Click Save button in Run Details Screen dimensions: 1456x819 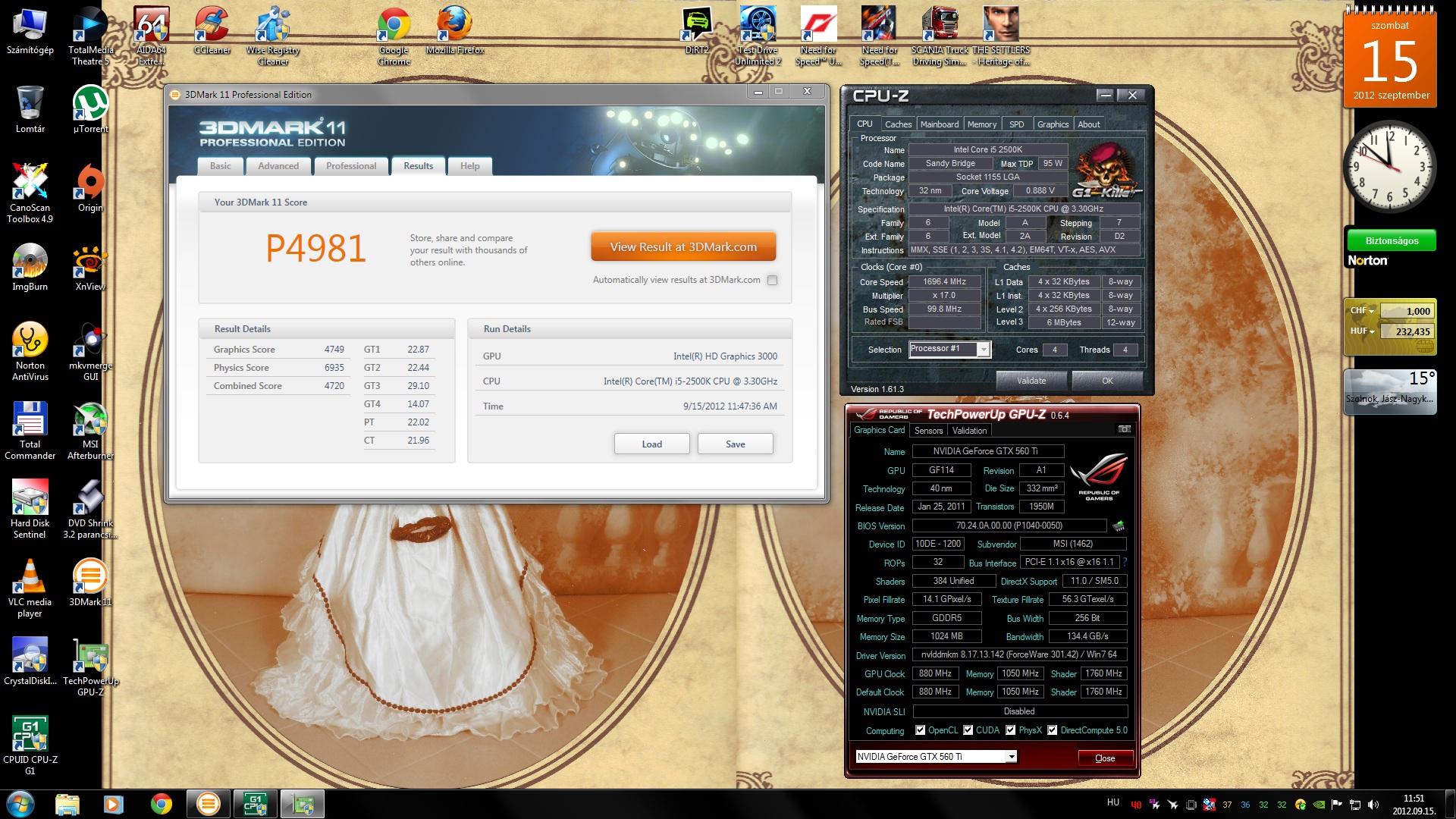[735, 444]
